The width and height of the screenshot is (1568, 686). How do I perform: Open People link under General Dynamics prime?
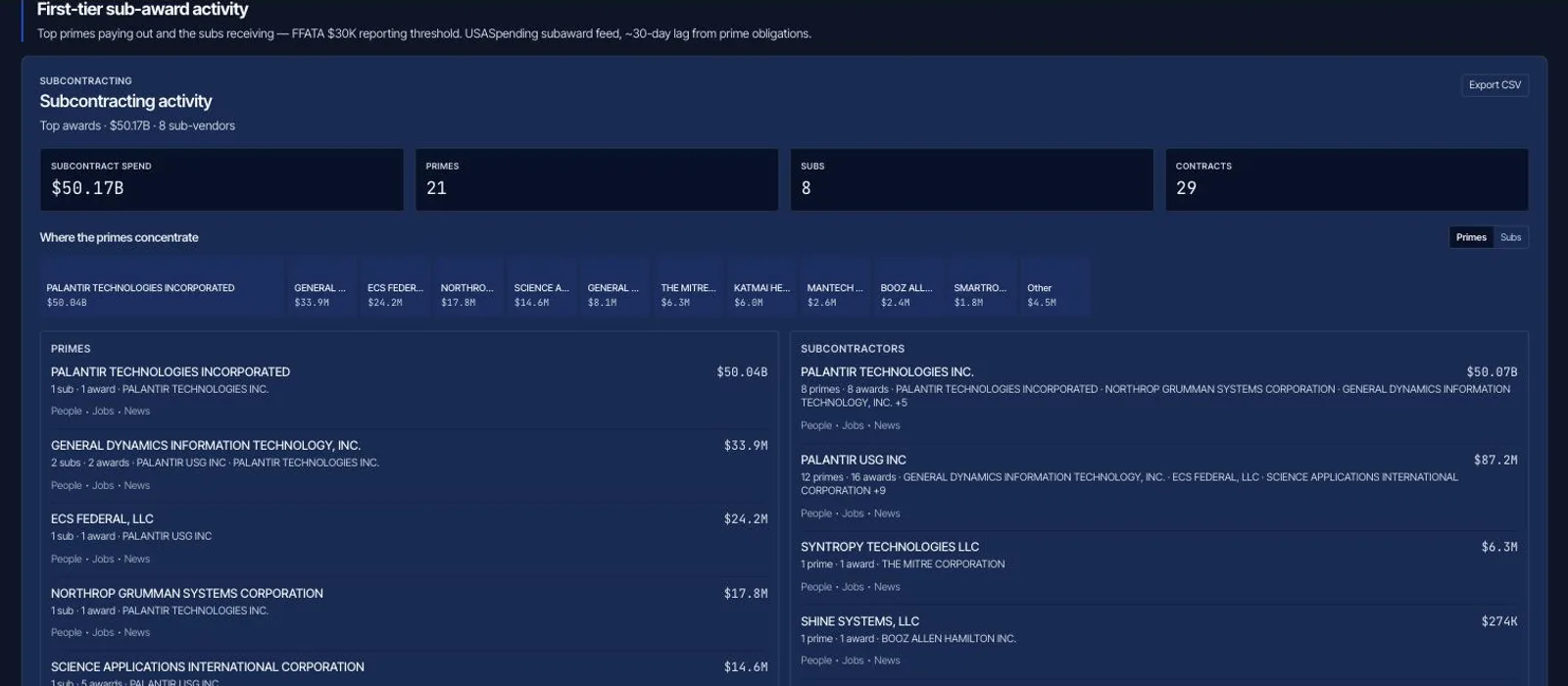click(67, 486)
